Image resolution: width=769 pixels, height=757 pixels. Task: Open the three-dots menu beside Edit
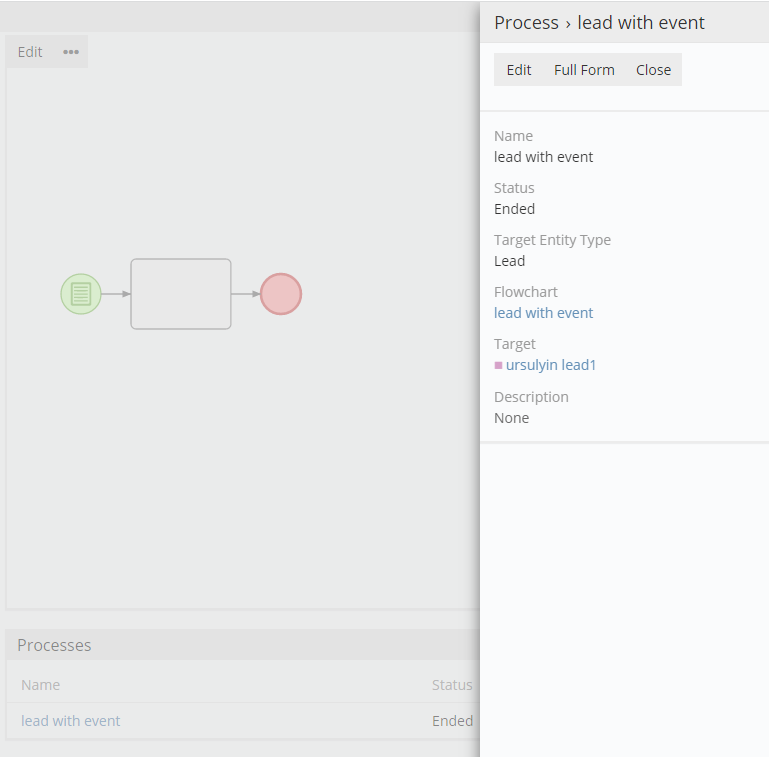tap(71, 52)
